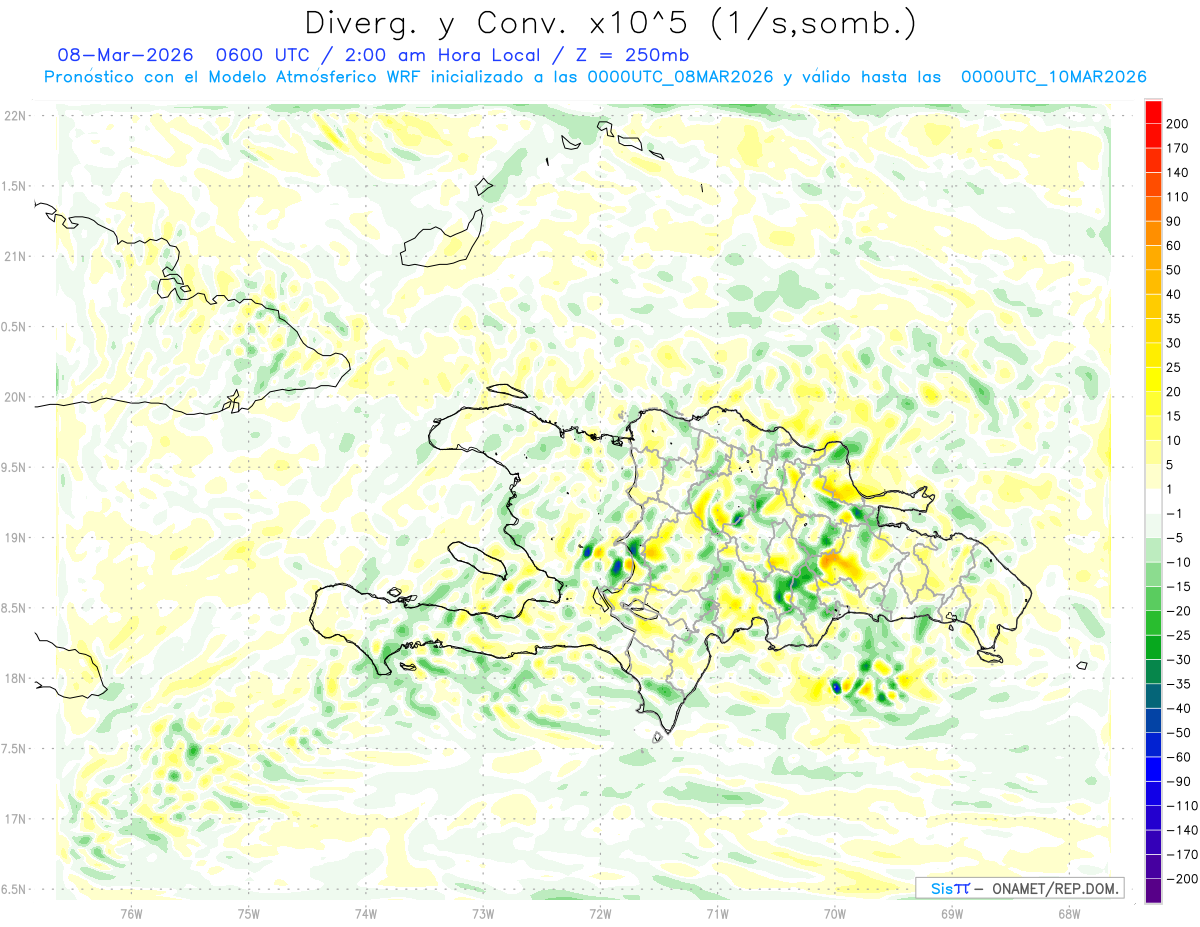Click the '17N' latitude label
The image size is (1200, 927).
point(14,819)
